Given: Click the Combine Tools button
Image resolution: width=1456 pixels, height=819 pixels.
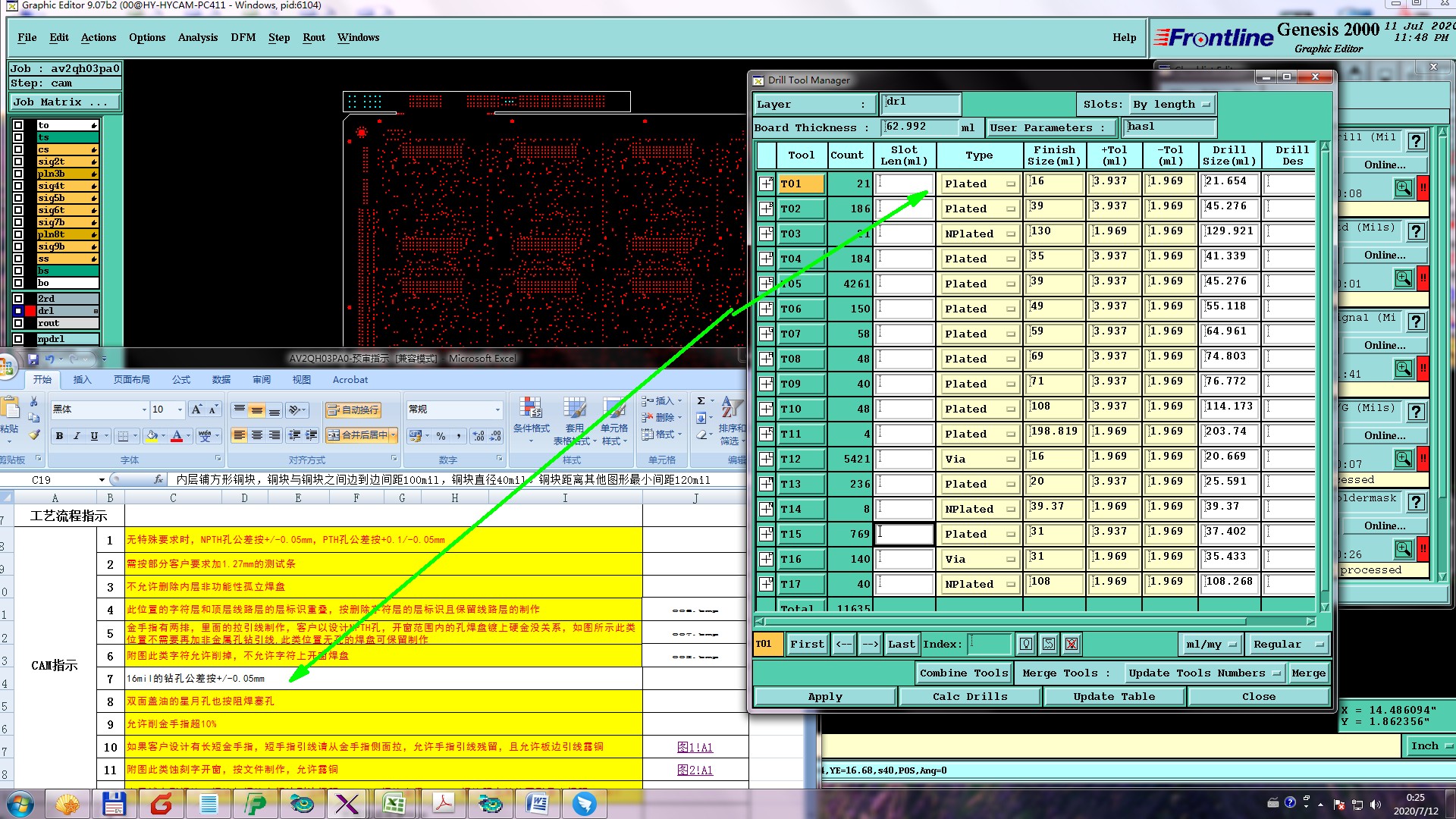Looking at the screenshot, I should click(964, 673).
